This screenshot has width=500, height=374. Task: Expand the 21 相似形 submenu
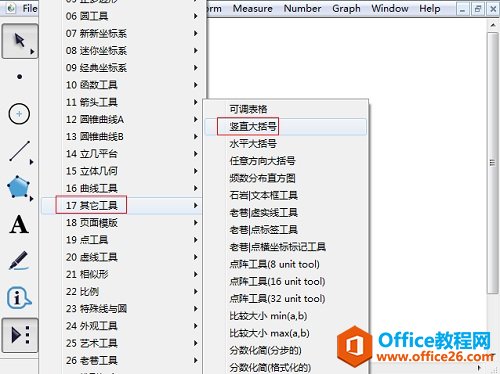pos(121,274)
